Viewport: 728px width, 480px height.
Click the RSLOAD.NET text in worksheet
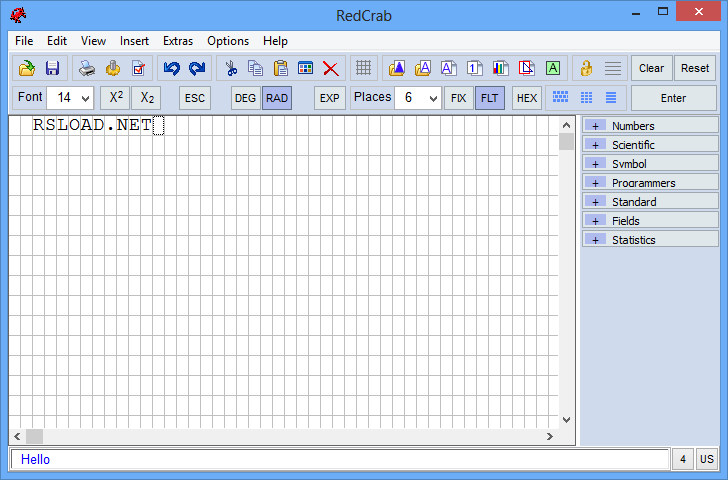pos(92,125)
